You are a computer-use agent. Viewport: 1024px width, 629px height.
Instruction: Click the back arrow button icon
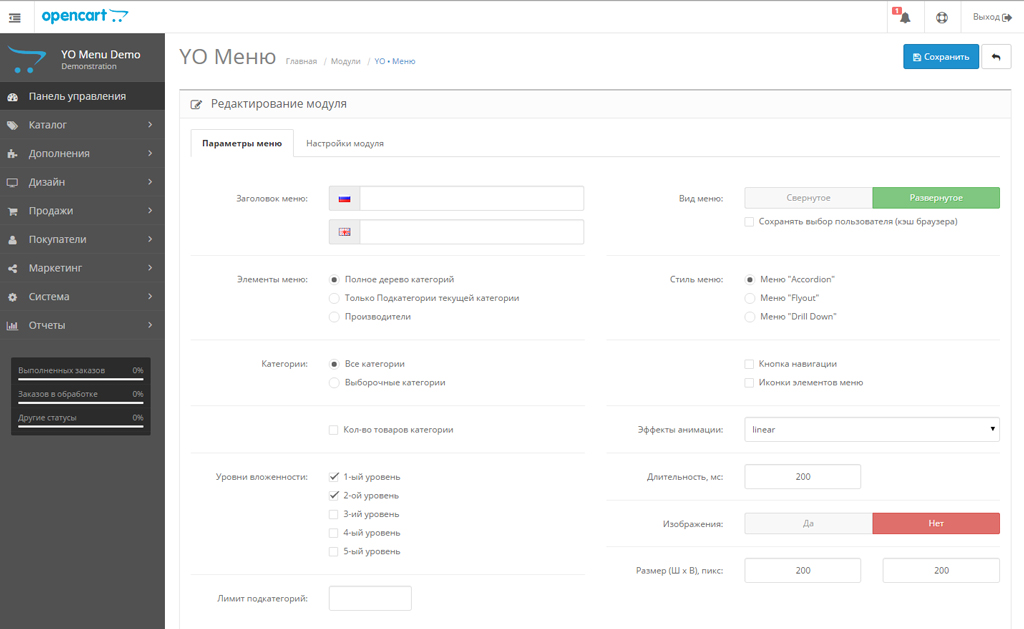[995, 57]
